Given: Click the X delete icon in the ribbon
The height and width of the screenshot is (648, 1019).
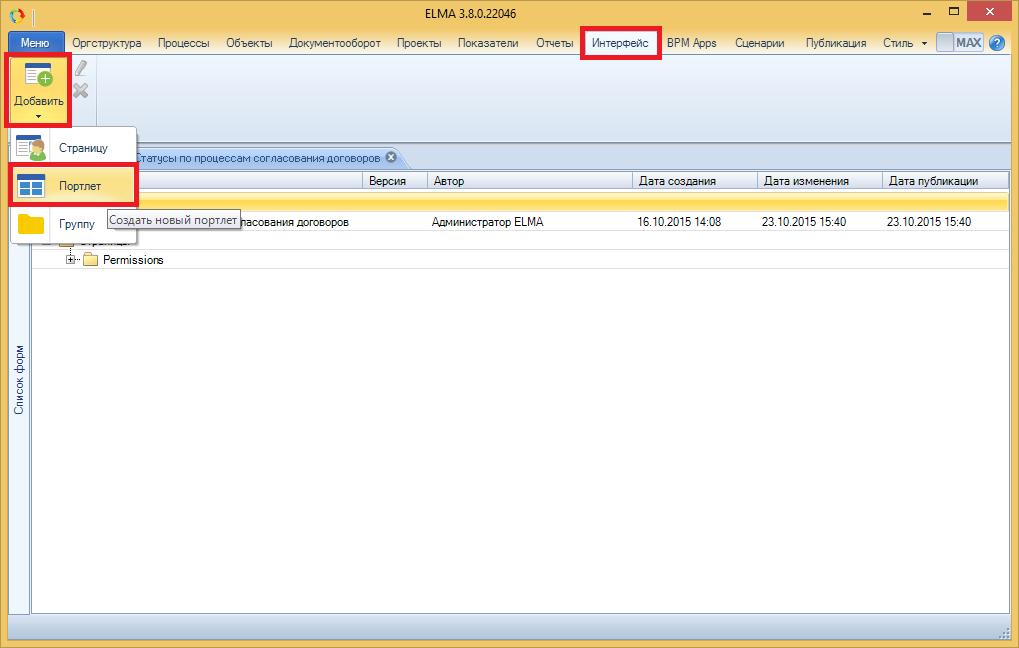Looking at the screenshot, I should pos(81,91).
